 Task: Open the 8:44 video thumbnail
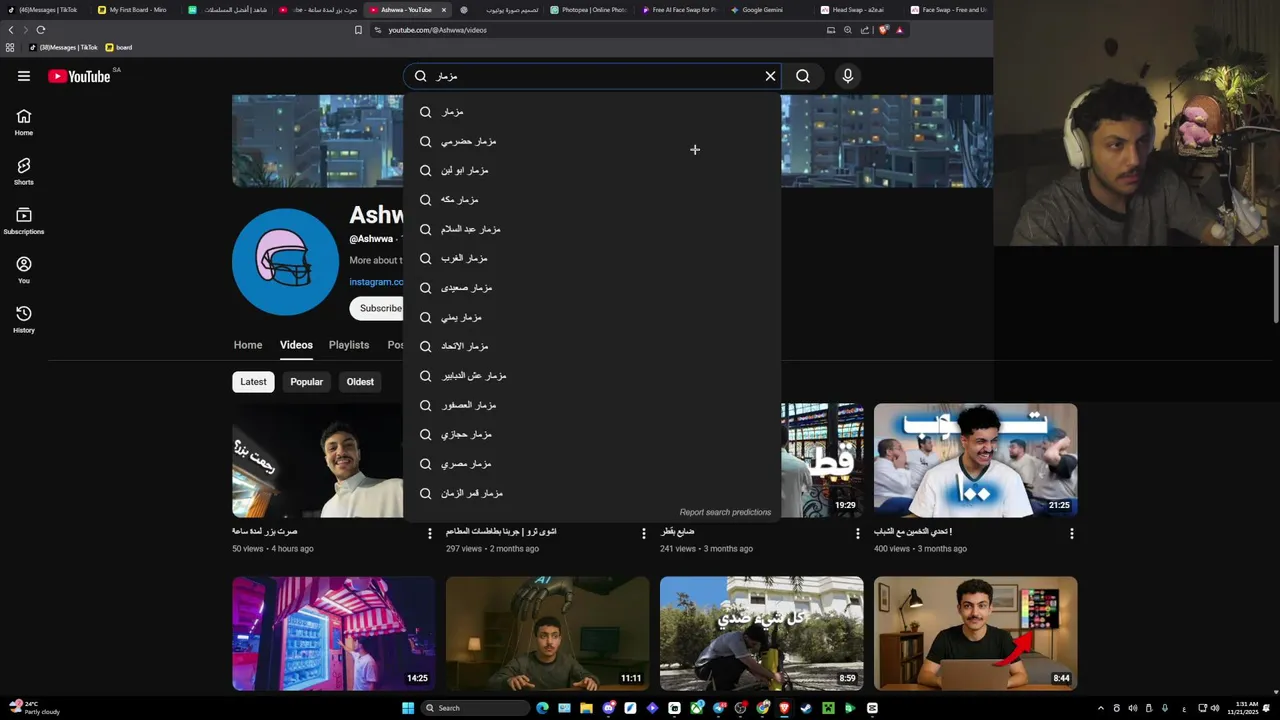(976, 633)
